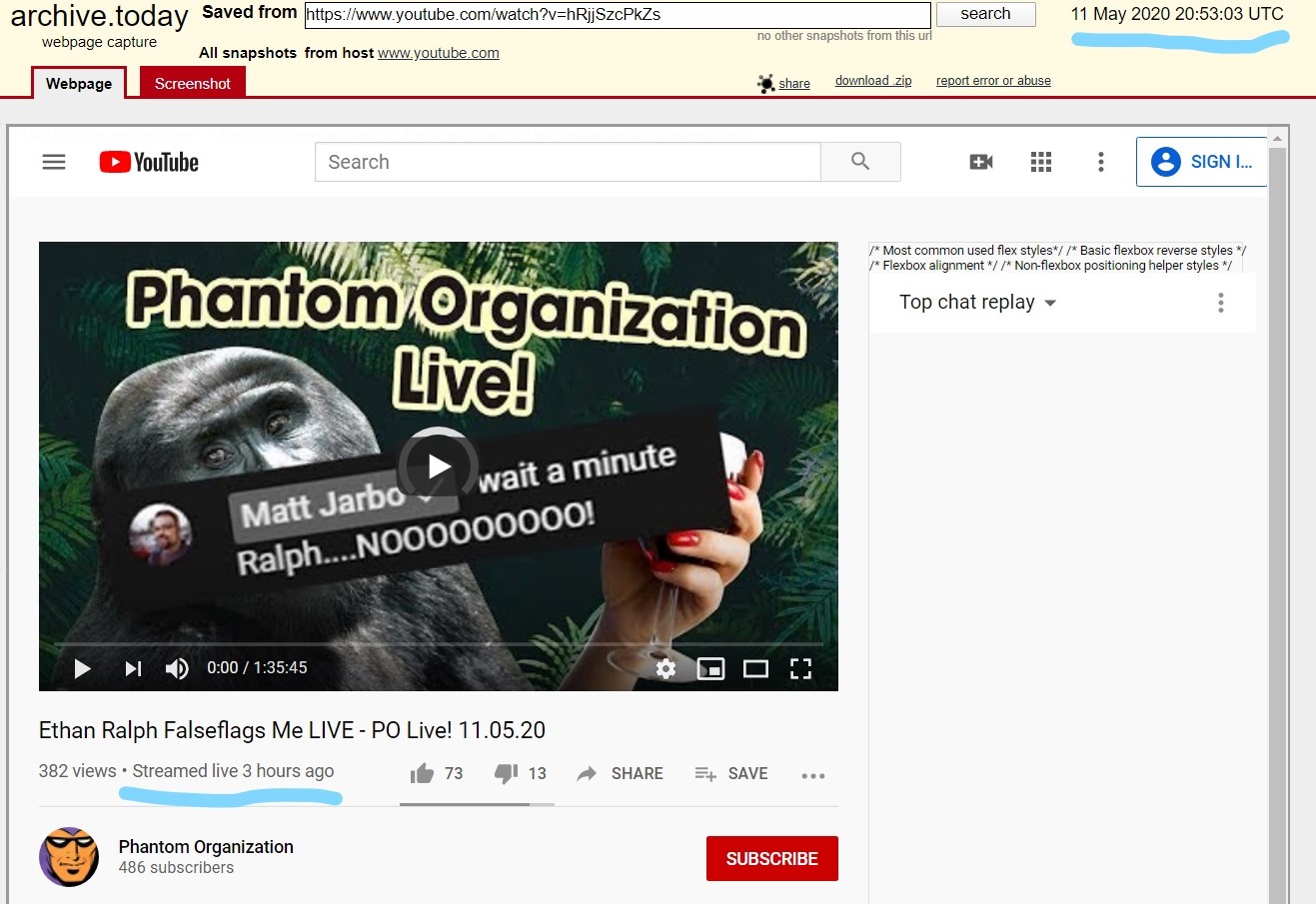Image resolution: width=1316 pixels, height=904 pixels.
Task: Open the download .zip link
Action: (x=873, y=81)
